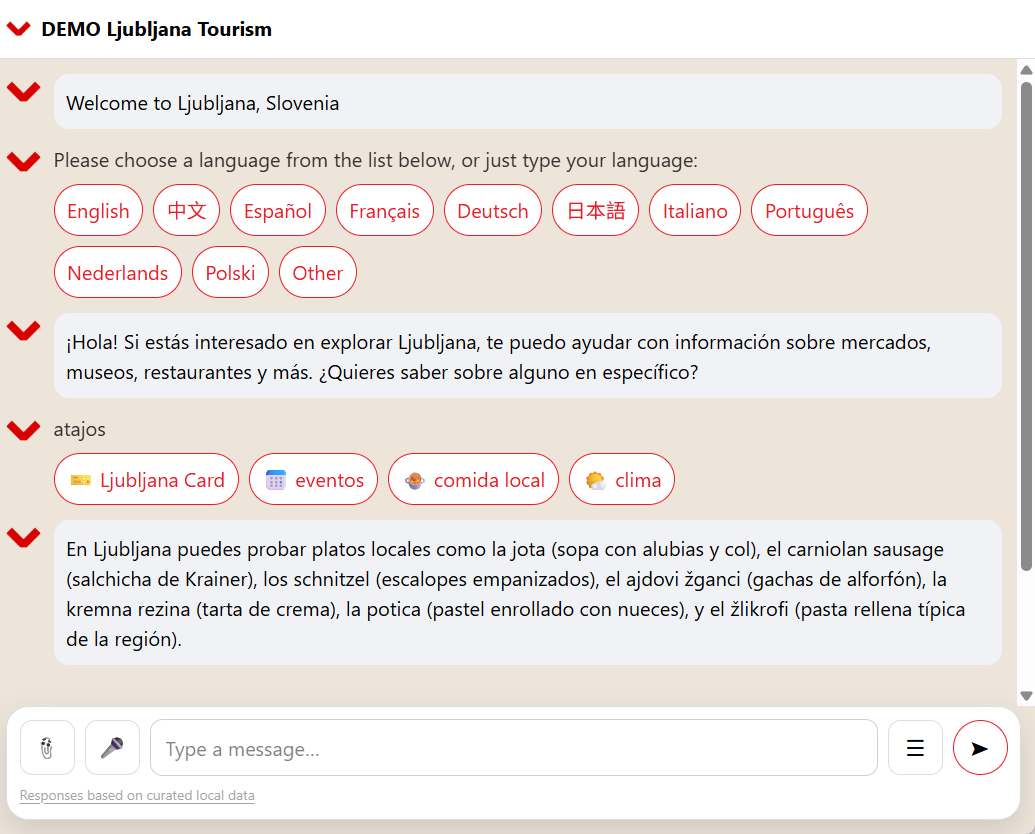Viewport: 1035px width, 834px height.
Task: Select Deutsch language chip
Action: pyautogui.click(x=493, y=211)
